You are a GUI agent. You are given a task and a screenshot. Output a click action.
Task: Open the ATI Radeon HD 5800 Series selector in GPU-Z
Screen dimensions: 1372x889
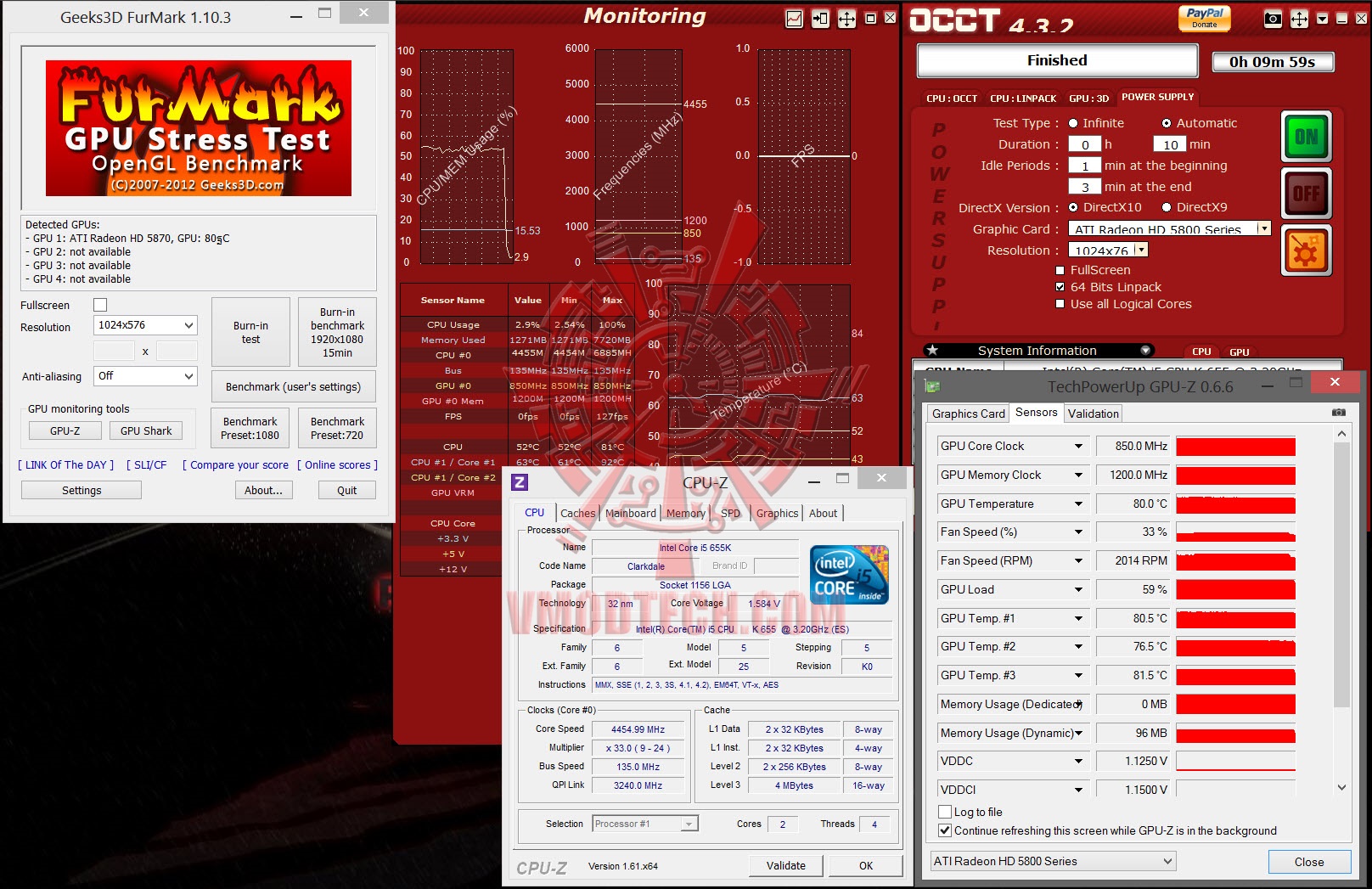point(1053,861)
